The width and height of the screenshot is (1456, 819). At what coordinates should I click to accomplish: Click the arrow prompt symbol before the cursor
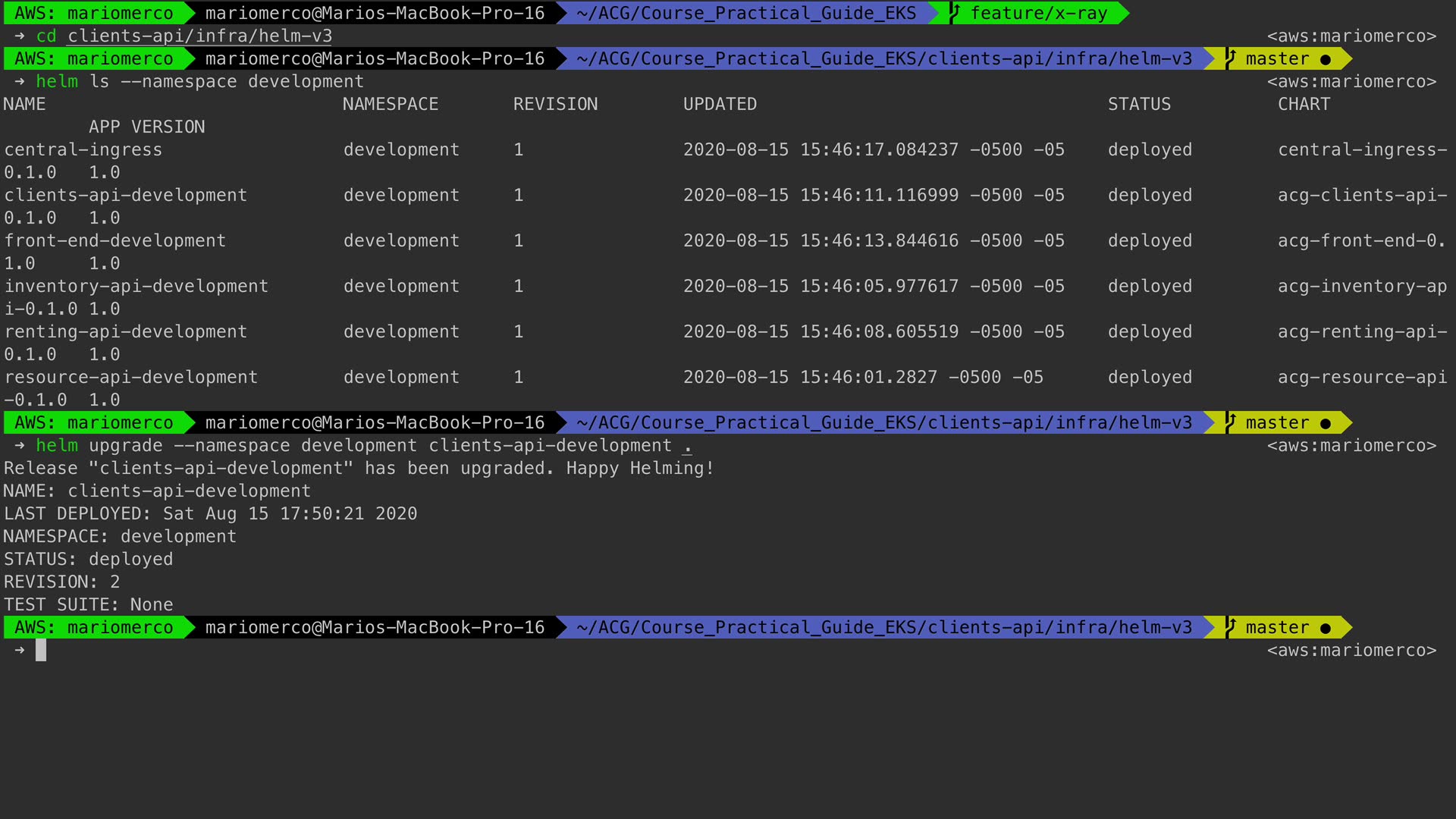(x=20, y=650)
